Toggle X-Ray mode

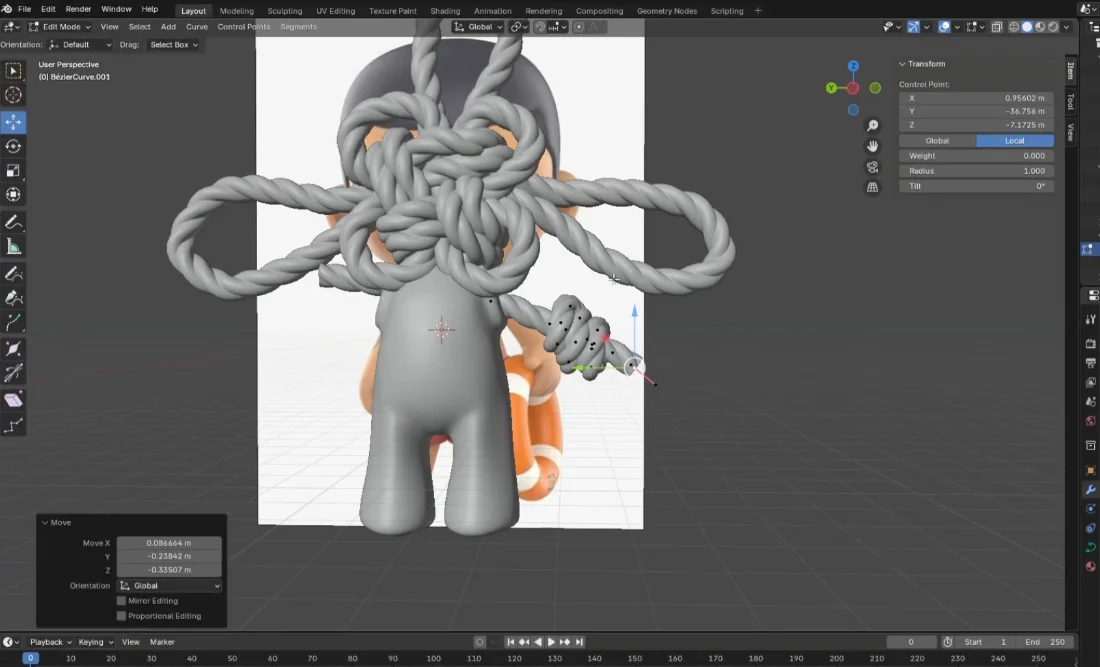[x=996, y=27]
